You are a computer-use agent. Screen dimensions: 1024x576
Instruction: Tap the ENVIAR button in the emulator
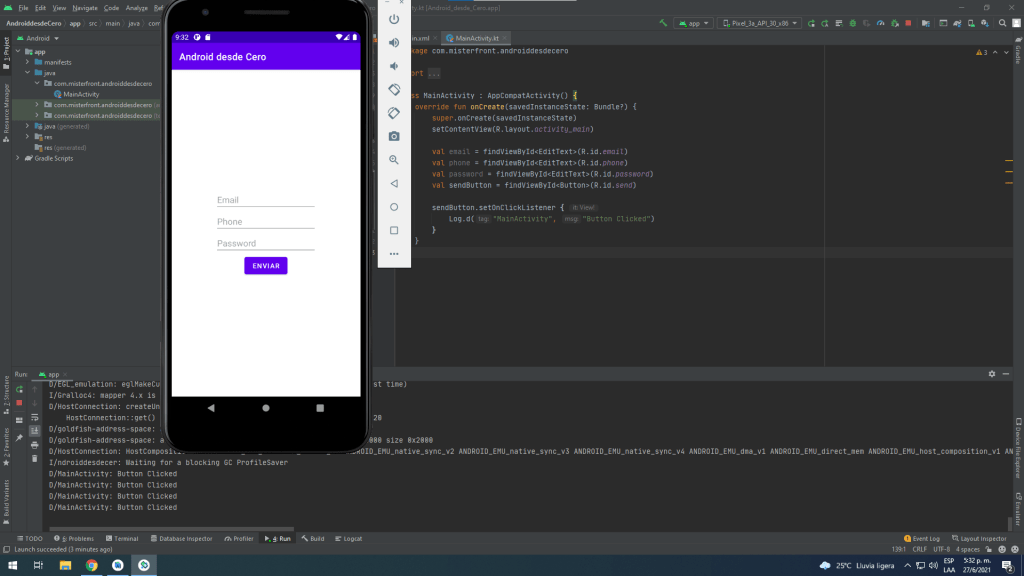[266, 266]
